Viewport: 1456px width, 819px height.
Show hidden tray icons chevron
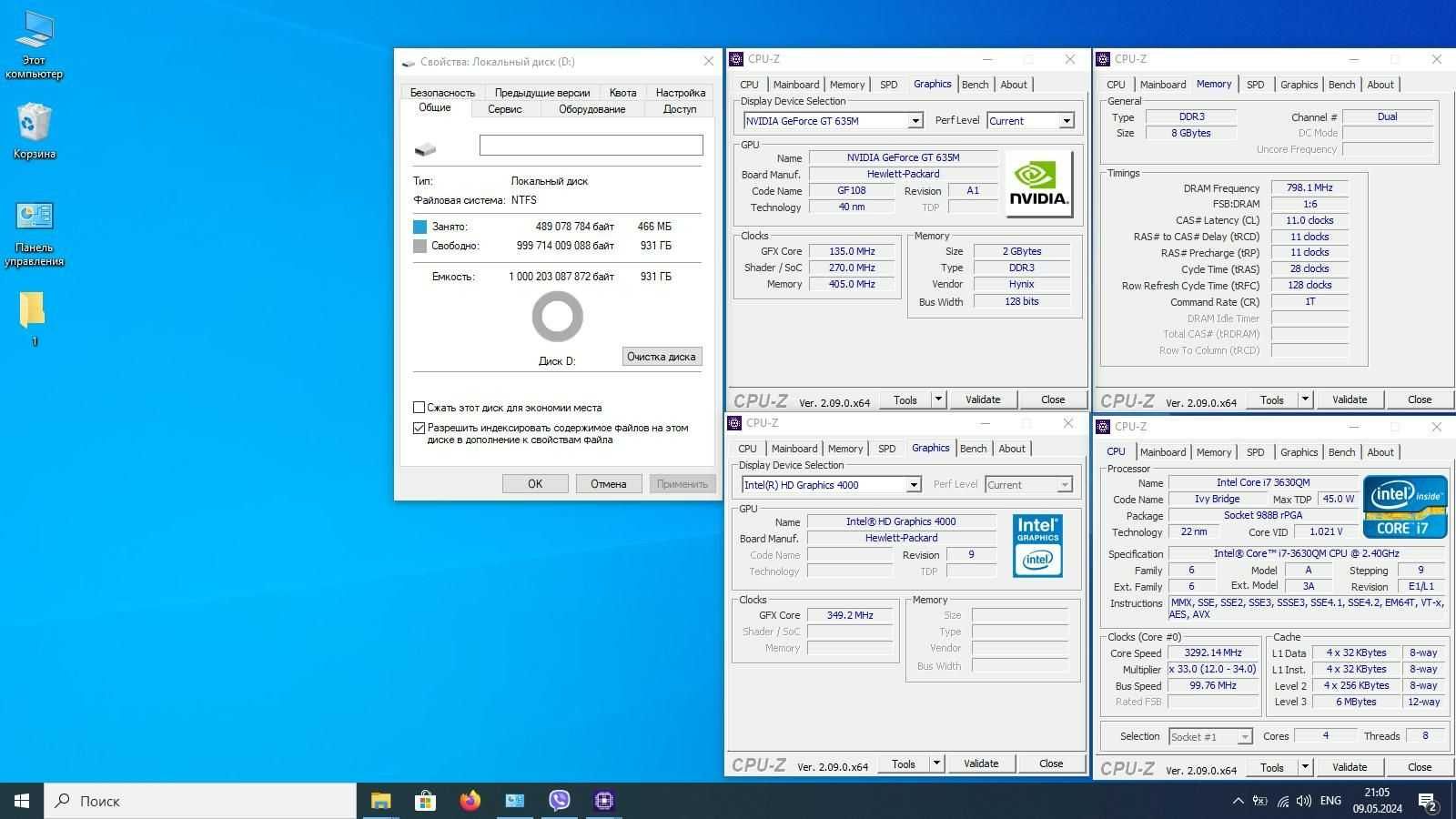tap(1238, 801)
